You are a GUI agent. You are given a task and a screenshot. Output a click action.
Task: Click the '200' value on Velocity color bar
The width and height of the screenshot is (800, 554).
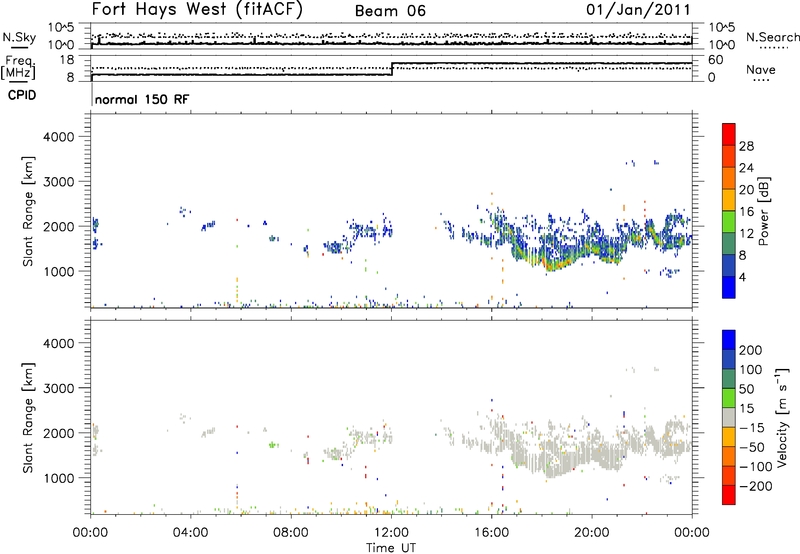pyautogui.click(x=751, y=350)
